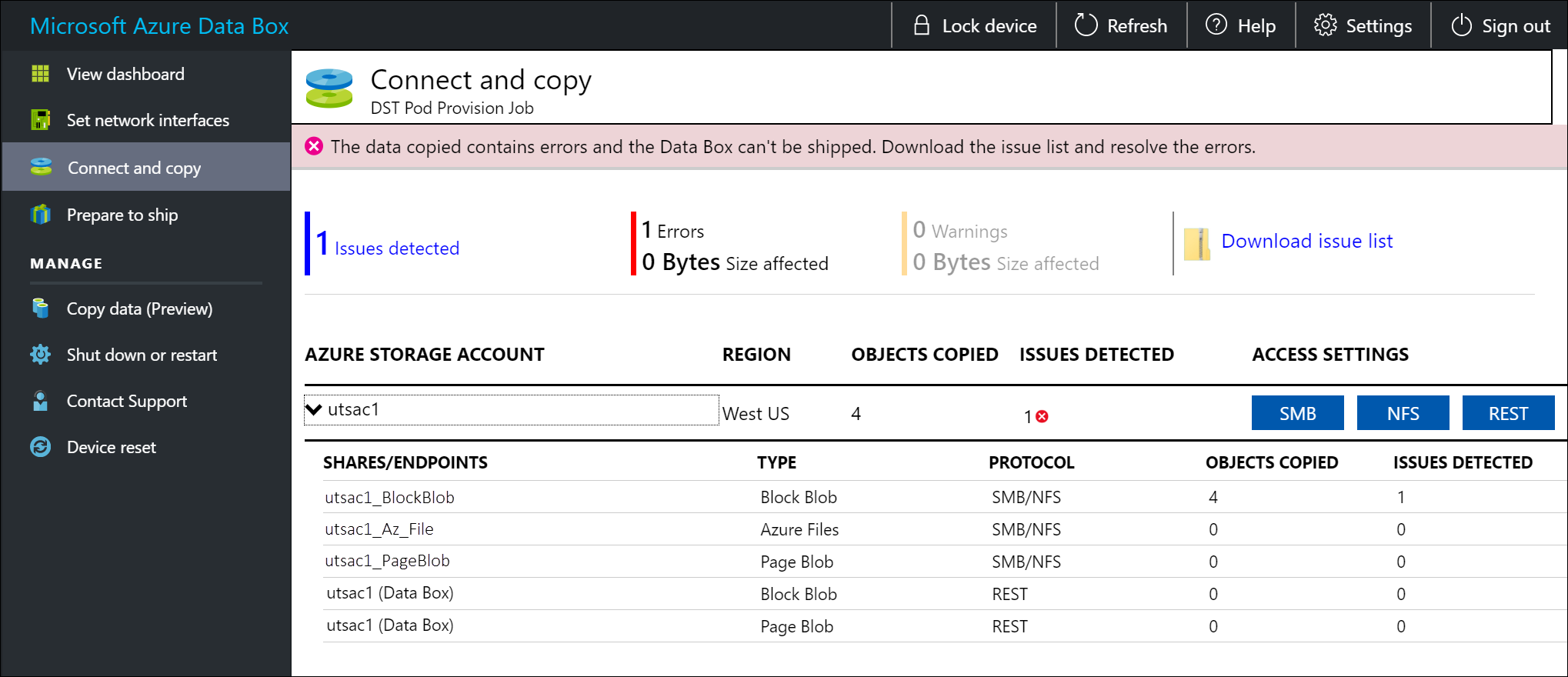This screenshot has width=1568, height=677.
Task: Click the View dashboard grid icon
Action: [x=40, y=74]
